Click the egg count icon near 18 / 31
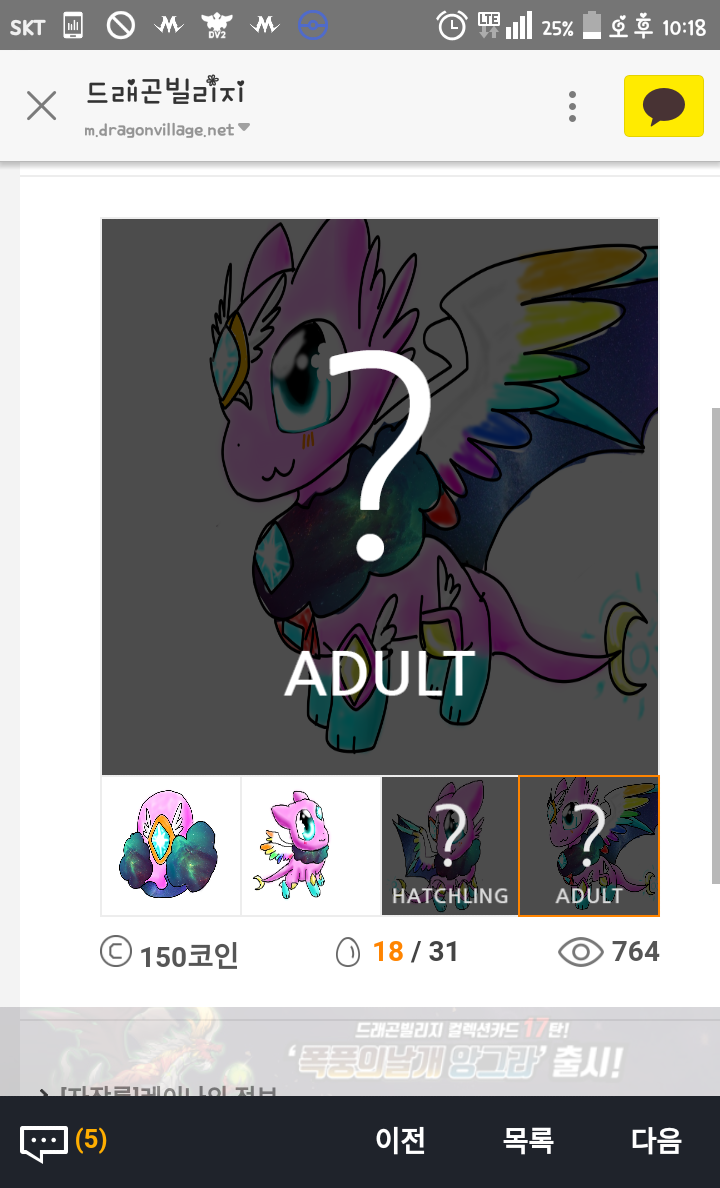The image size is (720, 1188). click(348, 952)
